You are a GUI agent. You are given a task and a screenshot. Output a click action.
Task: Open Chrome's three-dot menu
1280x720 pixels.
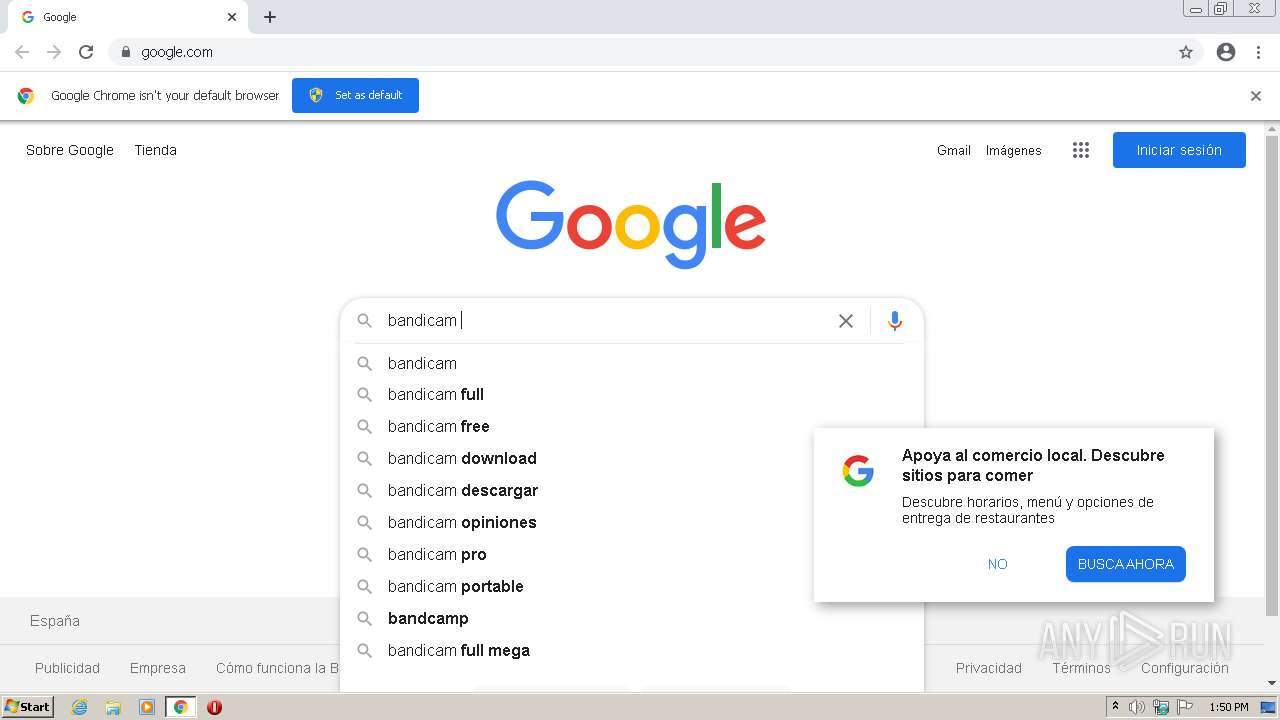click(1258, 52)
